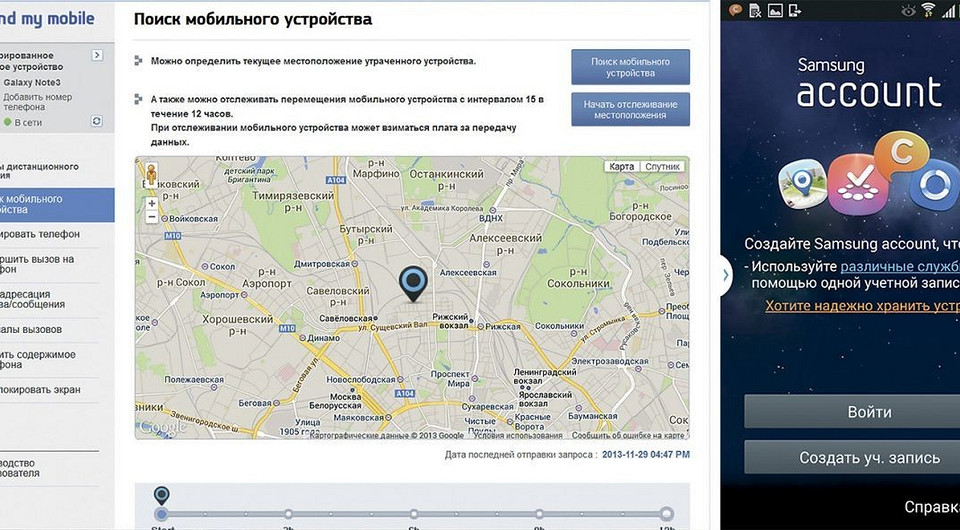Click the 12h end marker on timeline
Image resolution: width=960 pixels, height=530 pixels.
(667, 513)
